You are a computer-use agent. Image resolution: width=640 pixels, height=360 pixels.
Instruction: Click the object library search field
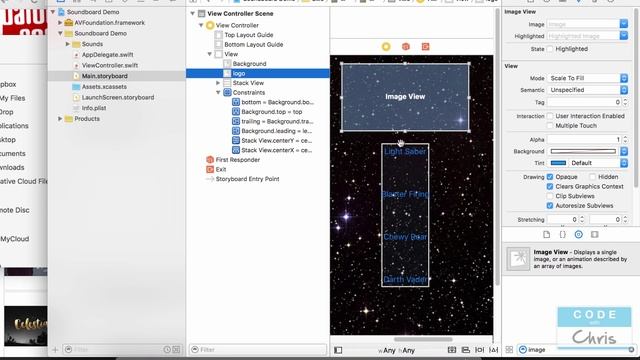tap(576, 350)
